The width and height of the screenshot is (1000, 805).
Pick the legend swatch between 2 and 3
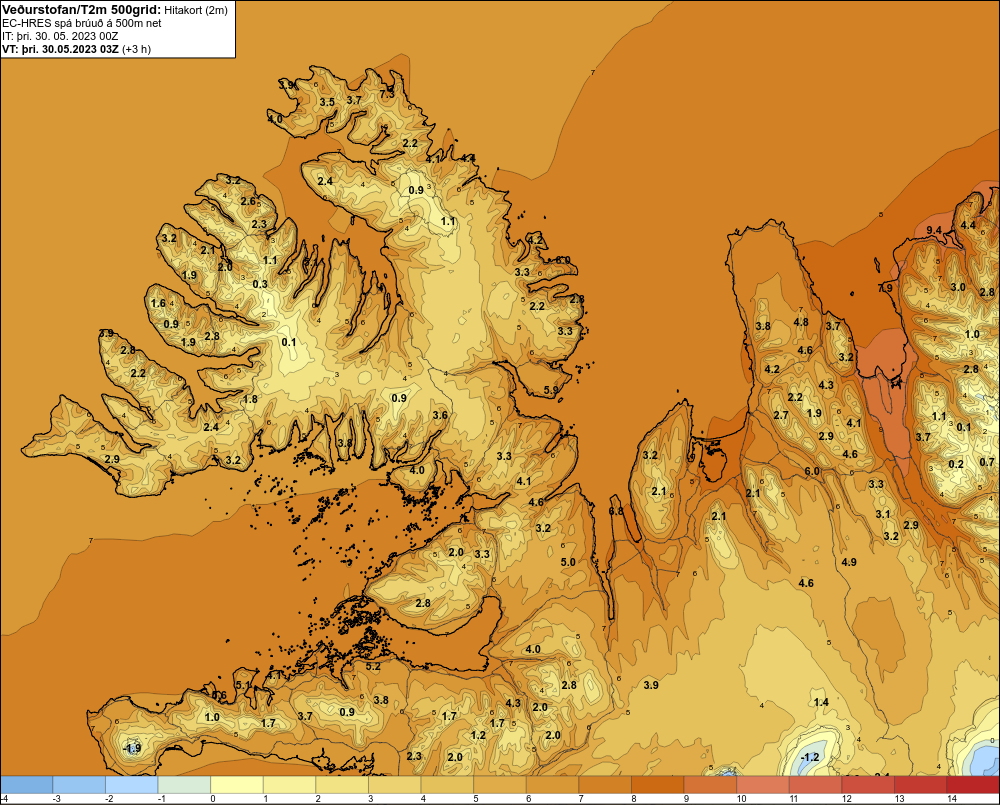tap(342, 784)
